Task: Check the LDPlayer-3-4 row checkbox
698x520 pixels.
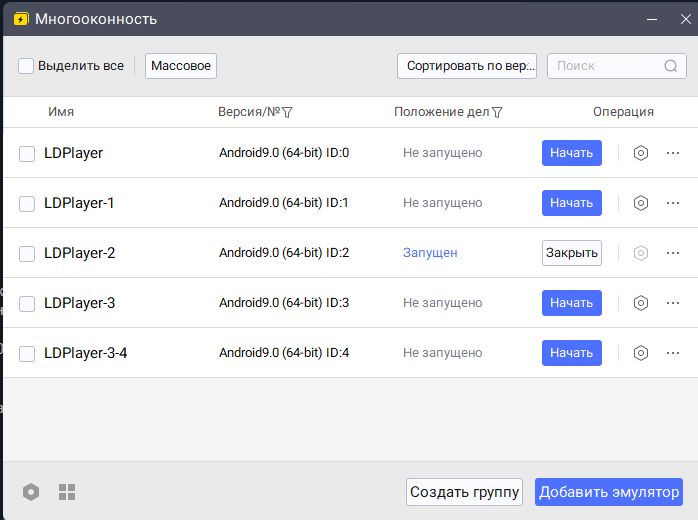Action: 27,353
